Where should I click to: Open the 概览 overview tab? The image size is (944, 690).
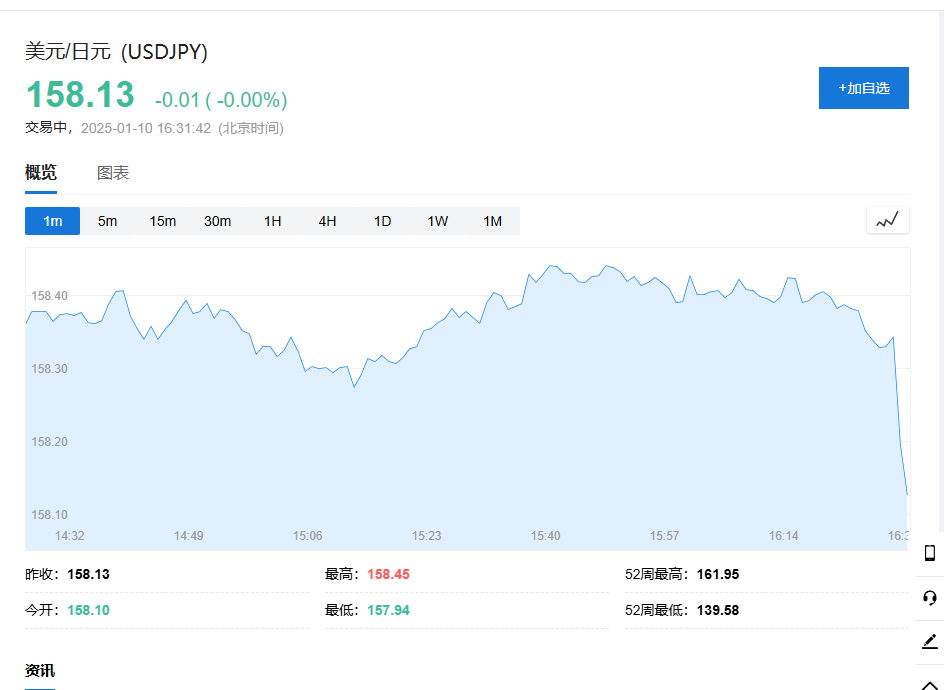tap(41, 173)
